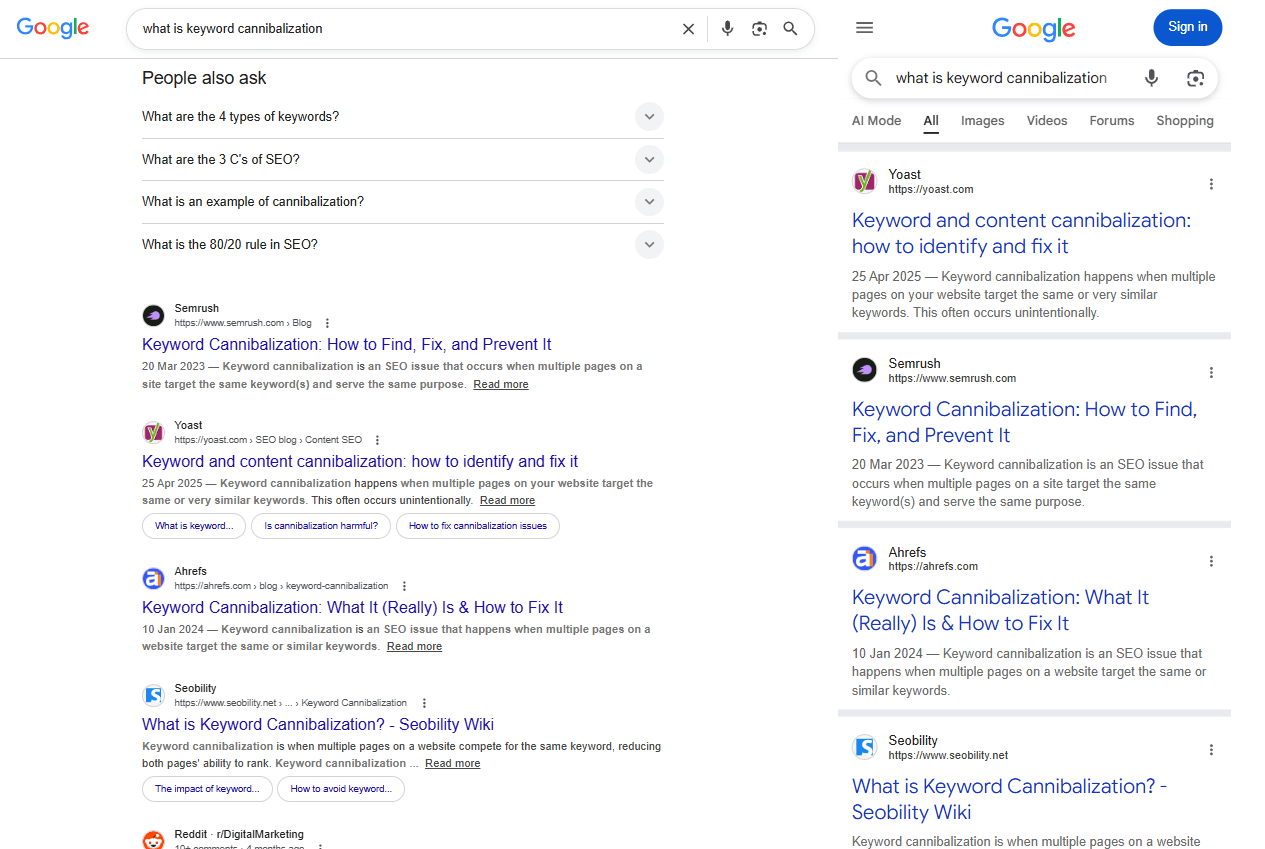
Task: Click the mobile search magnifier icon
Action: tap(874, 78)
